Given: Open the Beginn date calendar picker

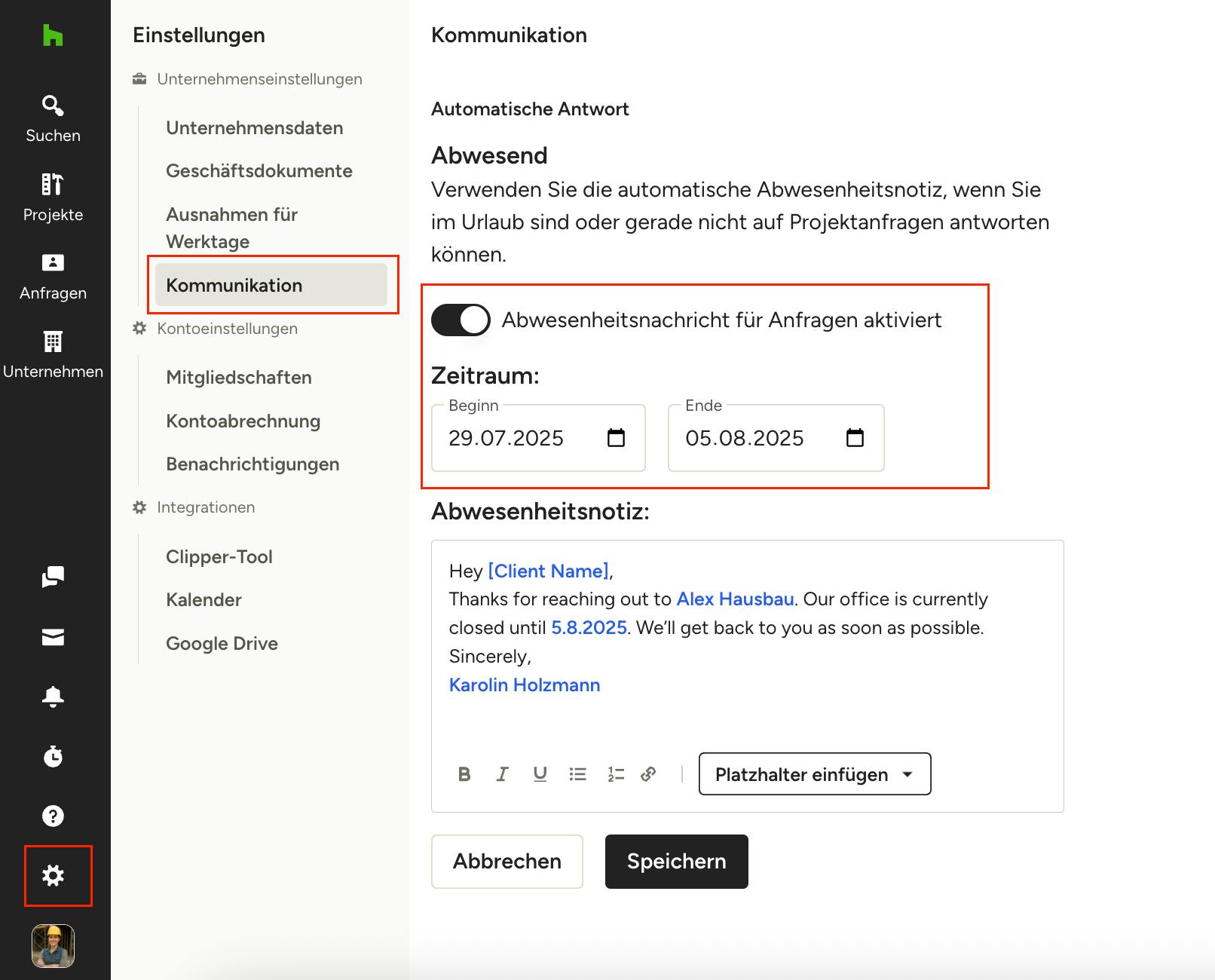Looking at the screenshot, I should coord(616,438).
